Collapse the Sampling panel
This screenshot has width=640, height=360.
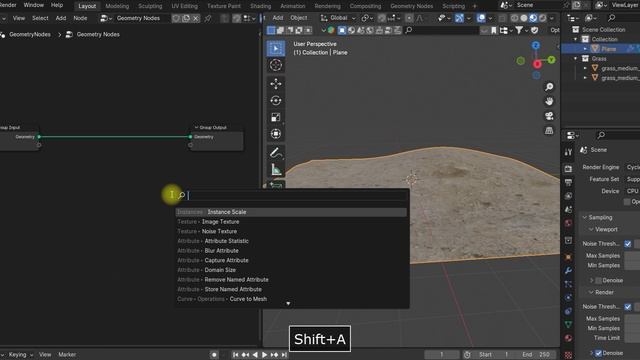click(585, 217)
